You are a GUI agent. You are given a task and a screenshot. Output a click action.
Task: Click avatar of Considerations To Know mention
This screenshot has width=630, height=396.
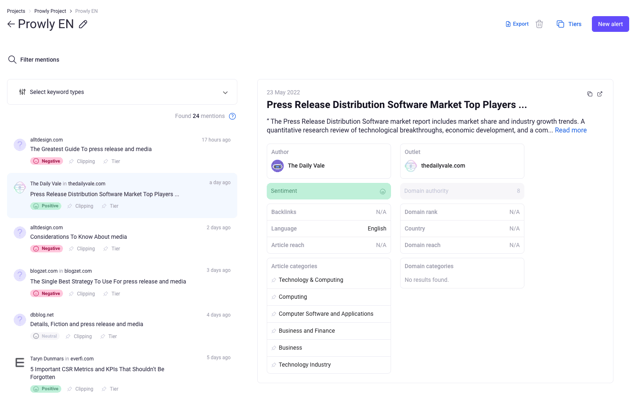tap(20, 233)
